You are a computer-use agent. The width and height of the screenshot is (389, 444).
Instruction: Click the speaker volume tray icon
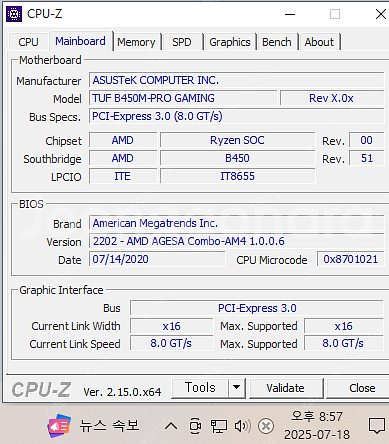click(242, 426)
